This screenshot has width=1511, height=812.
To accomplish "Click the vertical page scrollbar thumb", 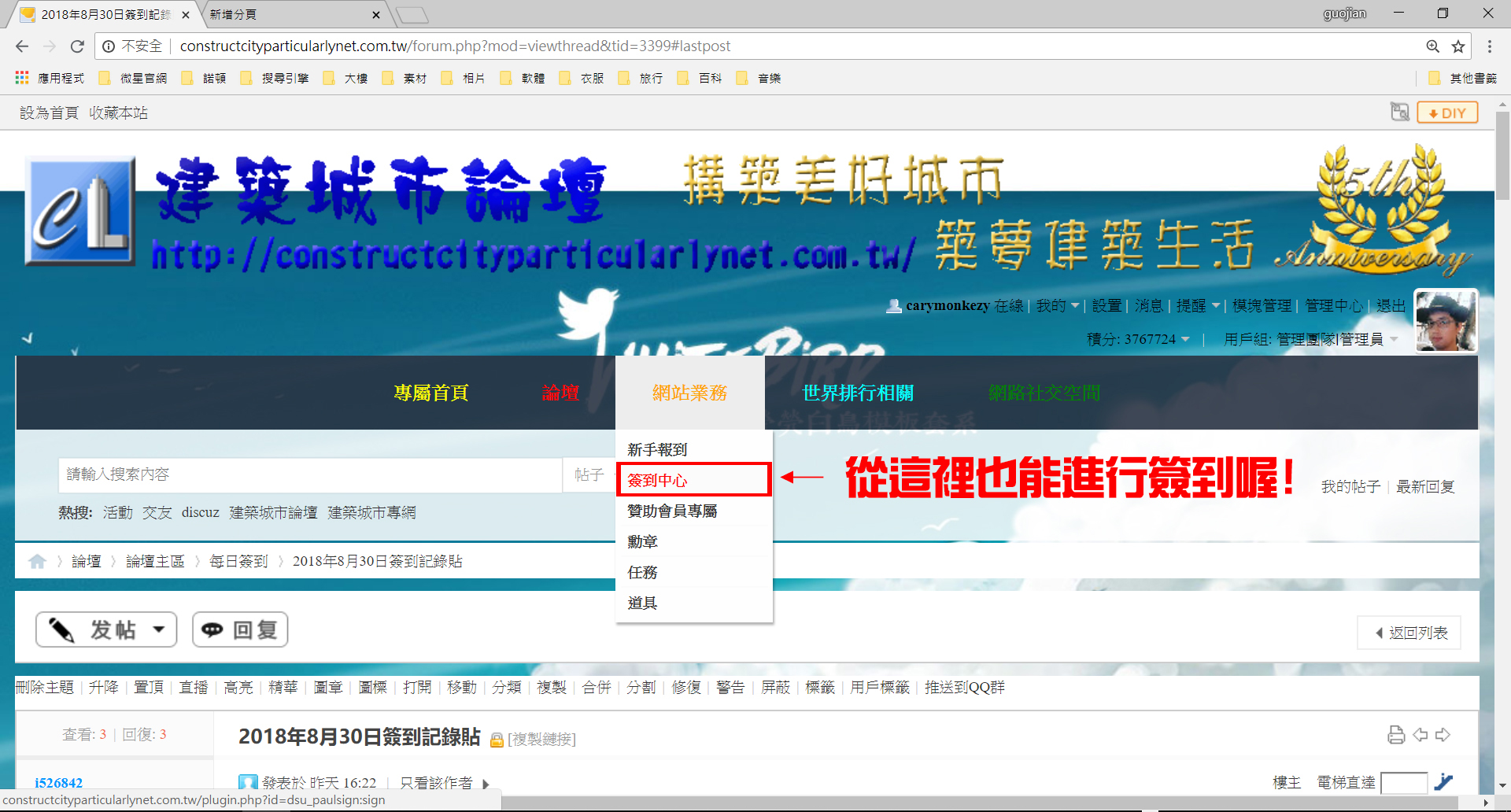I will point(1502,156).
